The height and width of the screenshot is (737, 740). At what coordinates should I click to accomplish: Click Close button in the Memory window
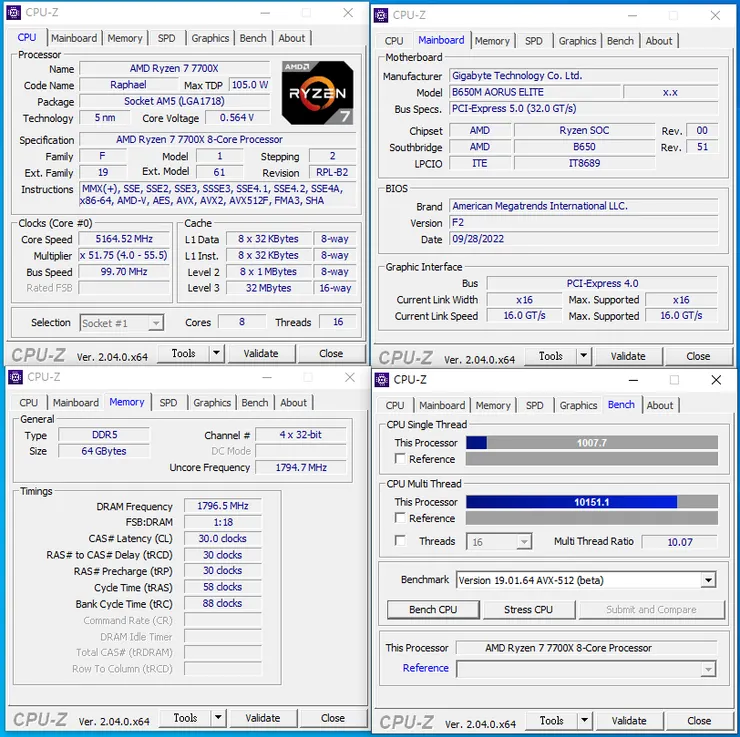click(x=333, y=718)
